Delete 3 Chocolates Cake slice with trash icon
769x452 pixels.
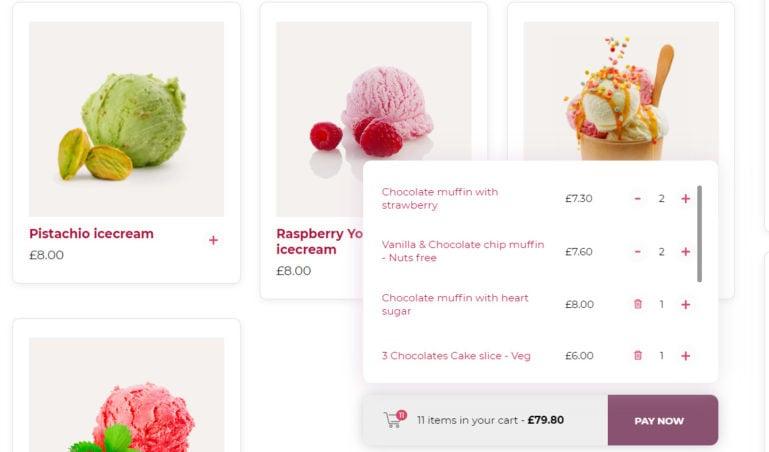pyautogui.click(x=638, y=355)
